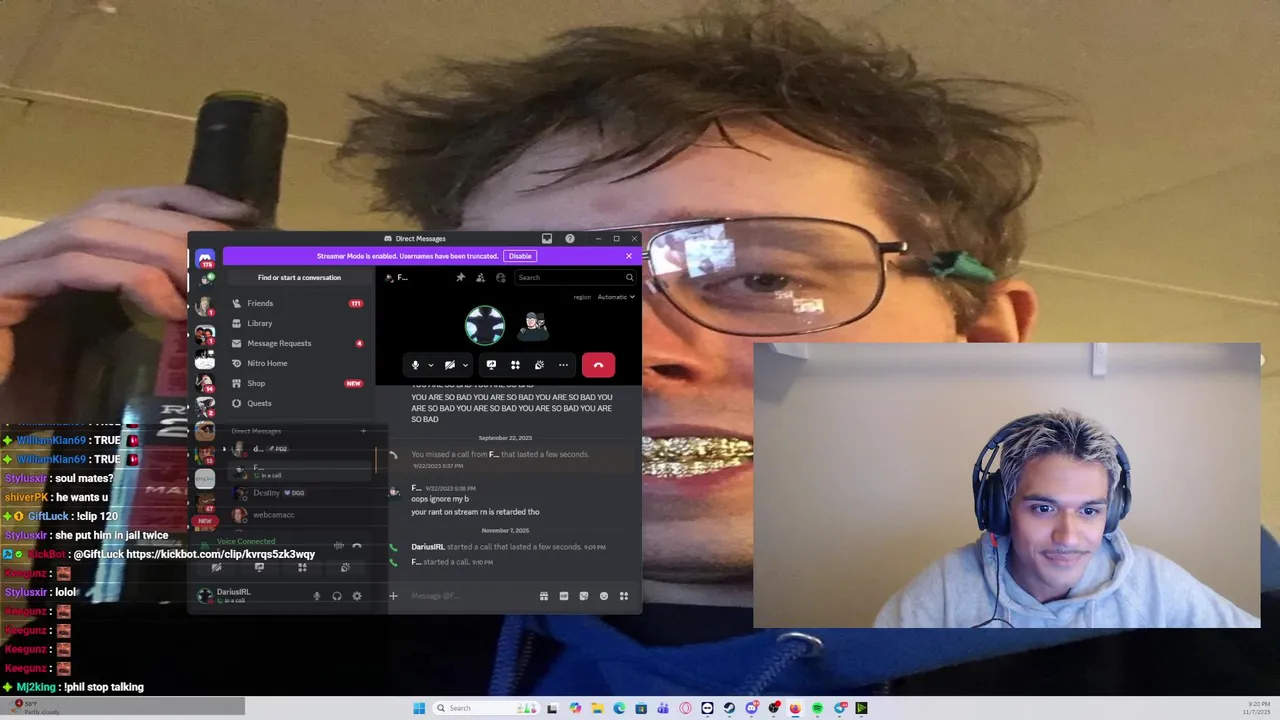The width and height of the screenshot is (1280, 720).
Task: Open the taskbar clock and date
Action: pyautogui.click(x=1258, y=708)
